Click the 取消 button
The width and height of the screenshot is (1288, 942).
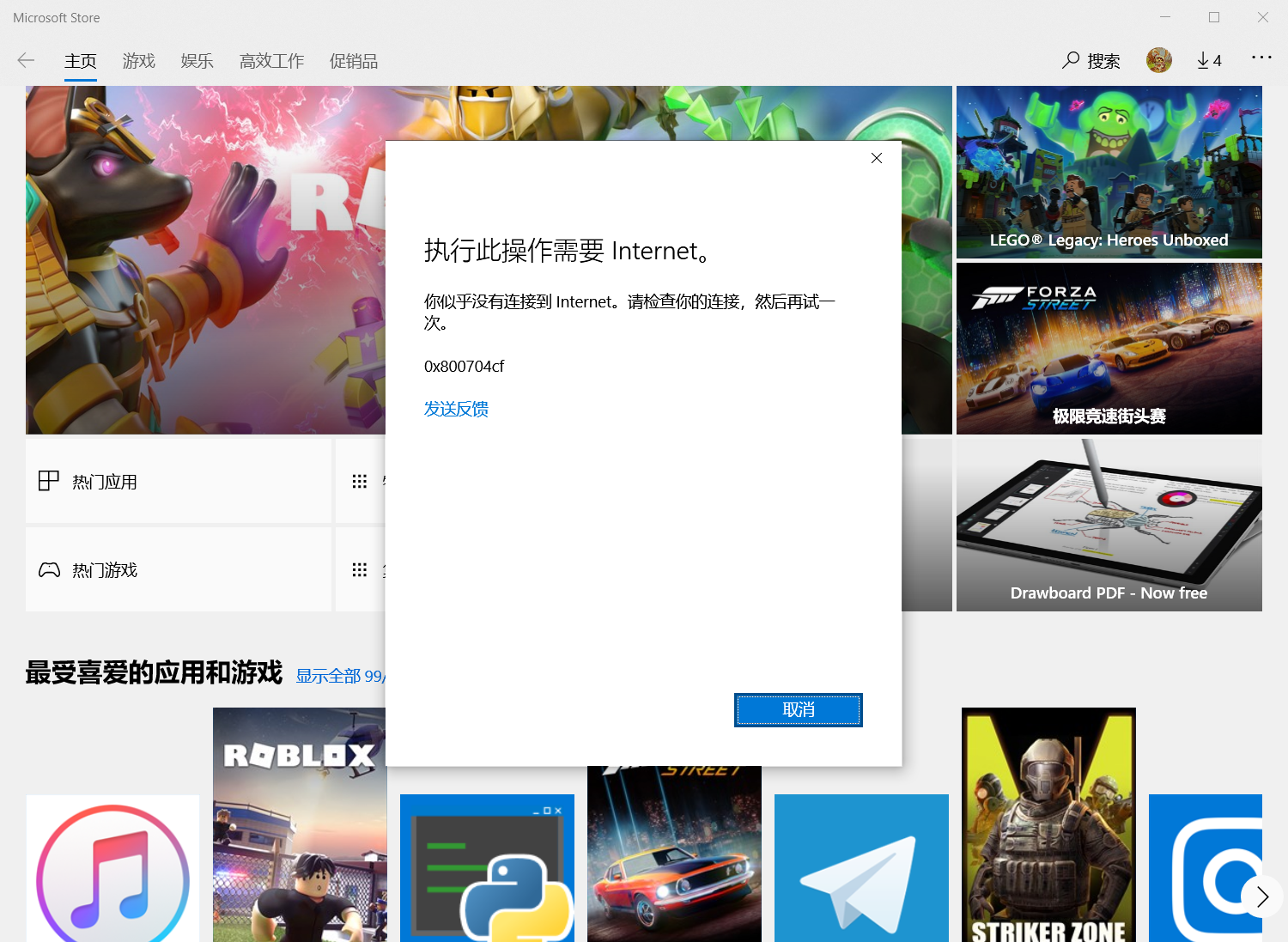(799, 710)
